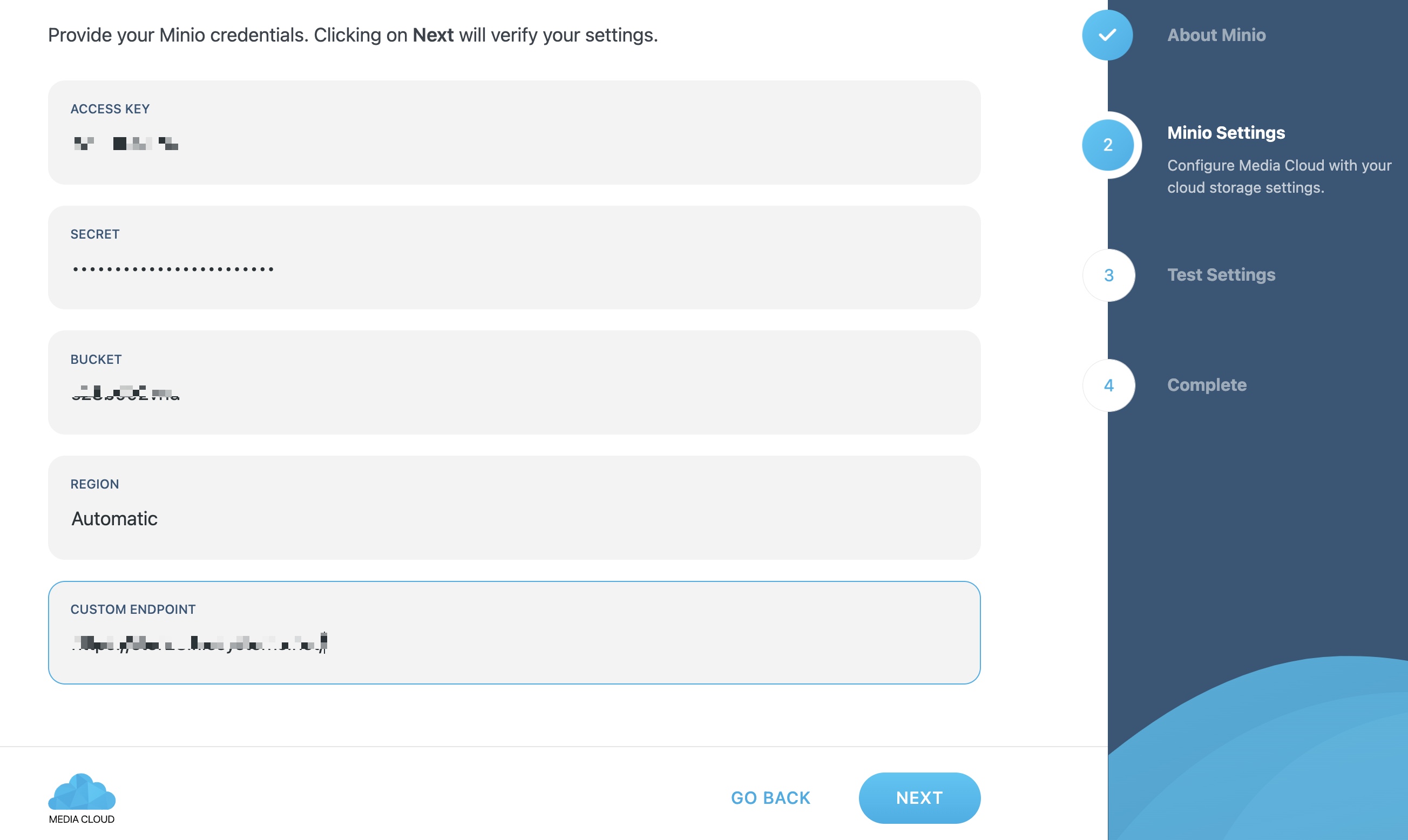
Task: Click the step 2 Minio Settings circle icon
Action: 1107,144
